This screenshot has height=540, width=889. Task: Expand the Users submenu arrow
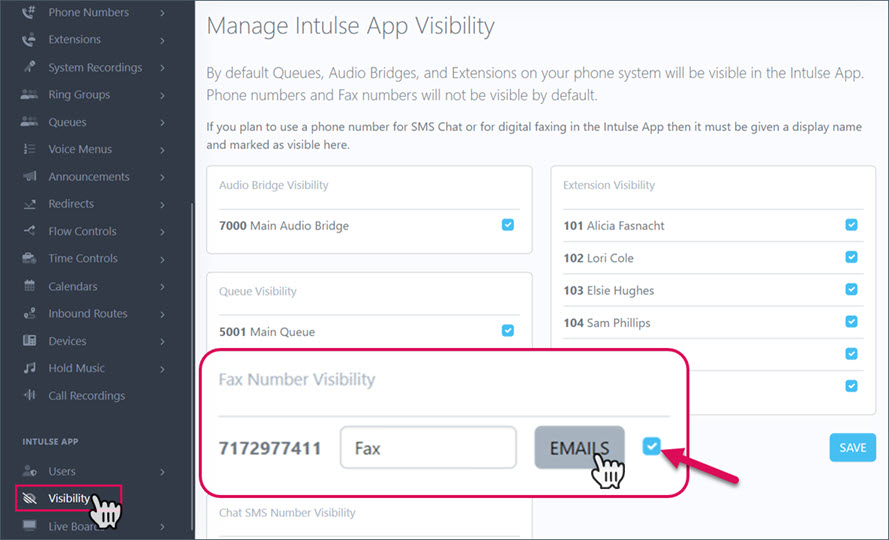(x=162, y=472)
